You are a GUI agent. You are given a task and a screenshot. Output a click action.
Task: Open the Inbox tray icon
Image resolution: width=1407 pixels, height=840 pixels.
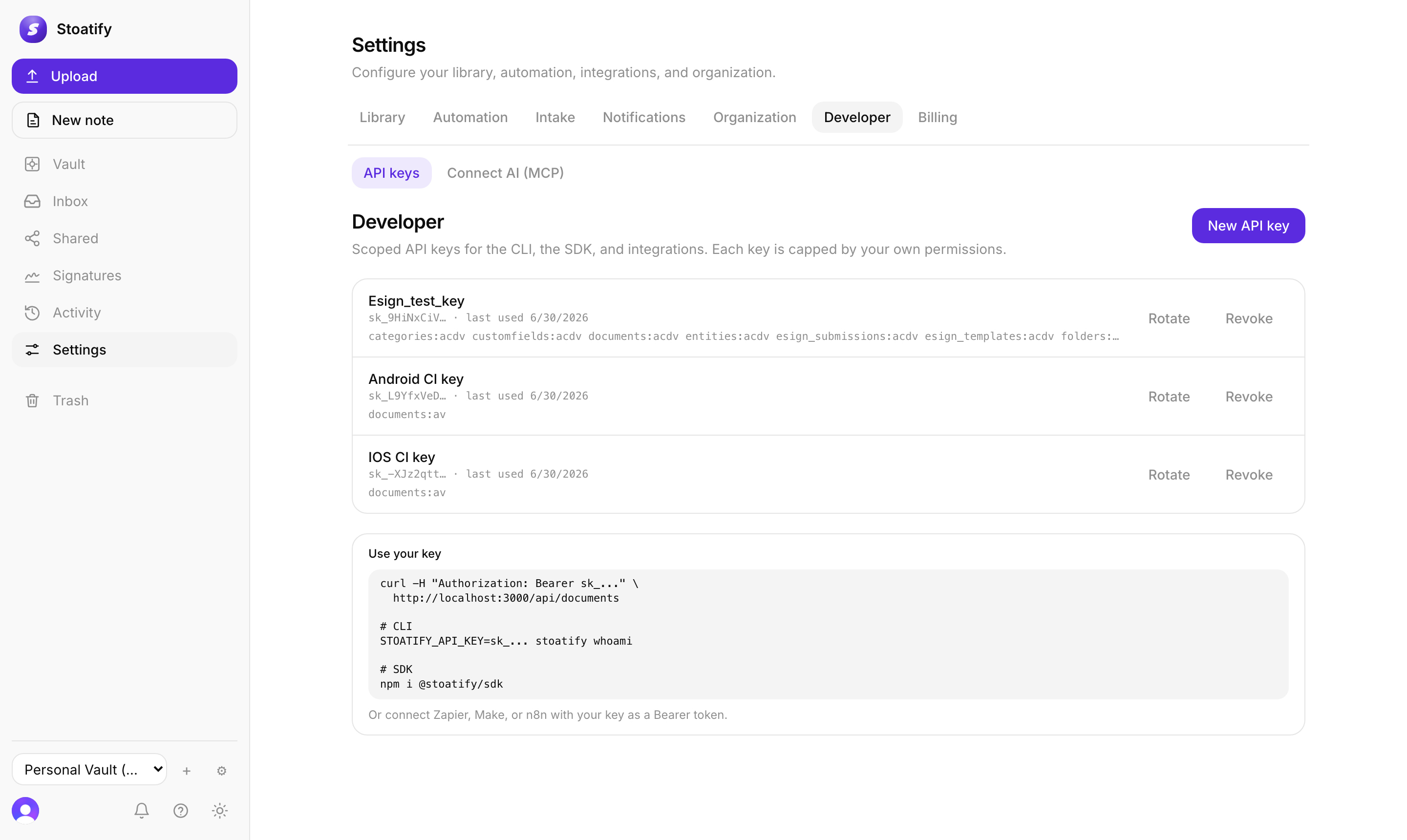pos(32,202)
